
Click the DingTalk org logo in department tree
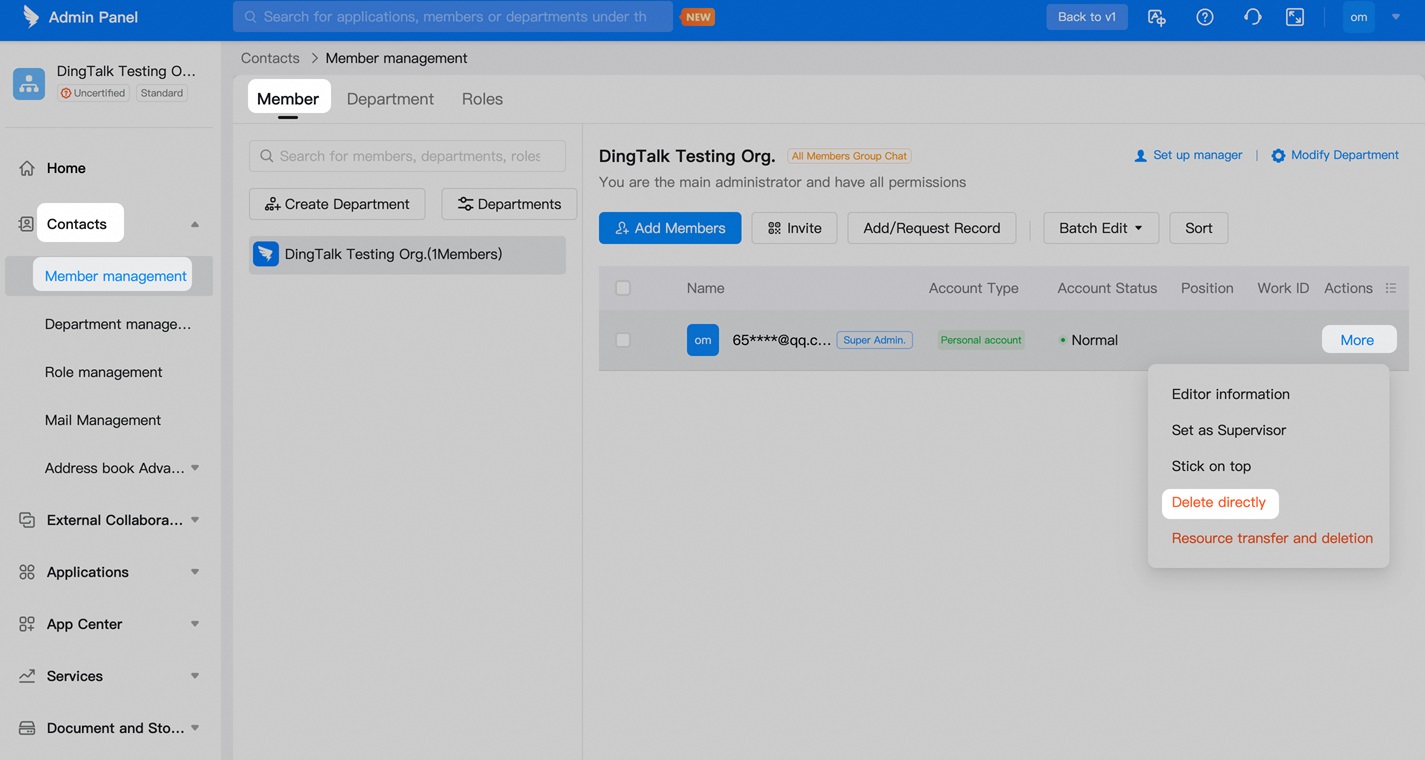click(266, 254)
